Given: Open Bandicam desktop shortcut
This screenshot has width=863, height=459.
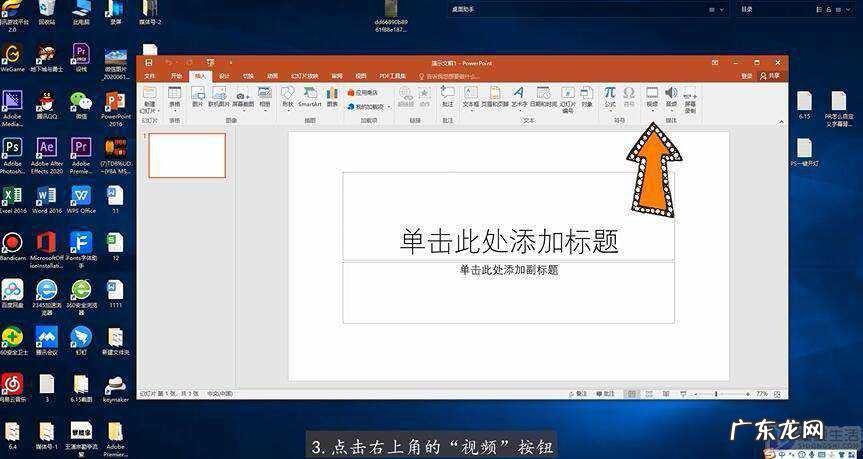Looking at the screenshot, I should pyautogui.click(x=12, y=246).
